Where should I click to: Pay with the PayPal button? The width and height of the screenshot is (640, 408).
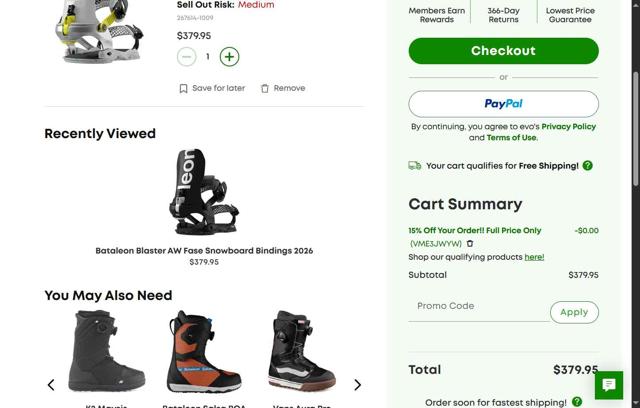503,104
